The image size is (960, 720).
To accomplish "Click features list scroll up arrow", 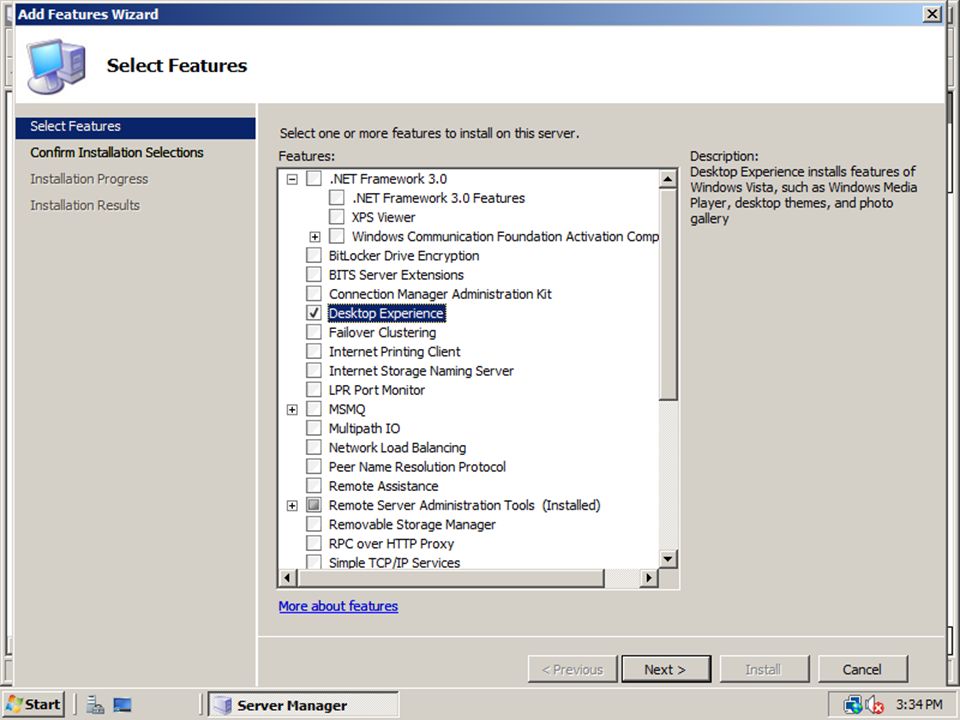I will click(667, 179).
